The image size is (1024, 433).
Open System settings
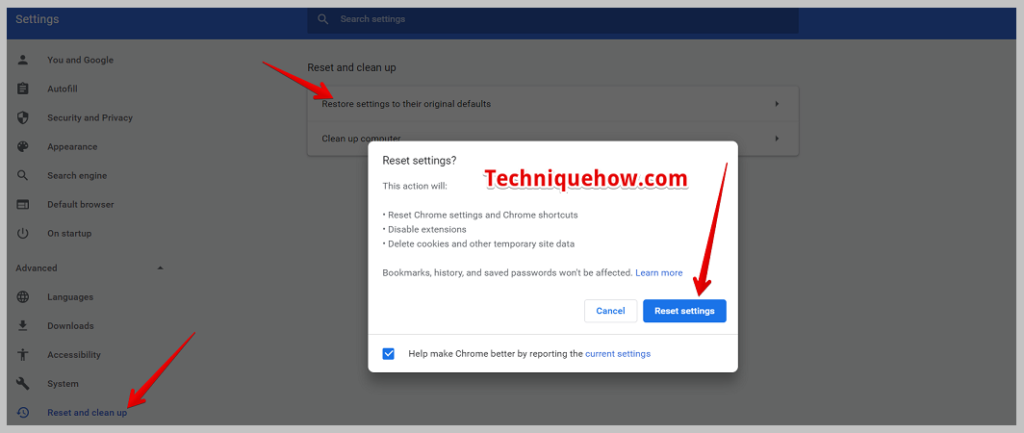[x=63, y=384]
